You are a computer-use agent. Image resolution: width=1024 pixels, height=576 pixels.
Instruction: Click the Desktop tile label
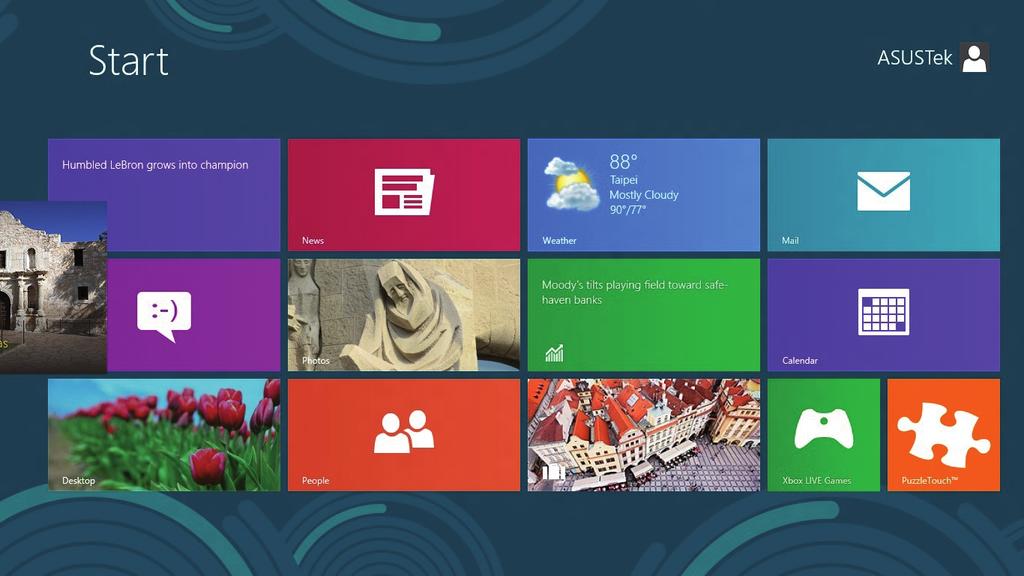pyautogui.click(x=78, y=481)
